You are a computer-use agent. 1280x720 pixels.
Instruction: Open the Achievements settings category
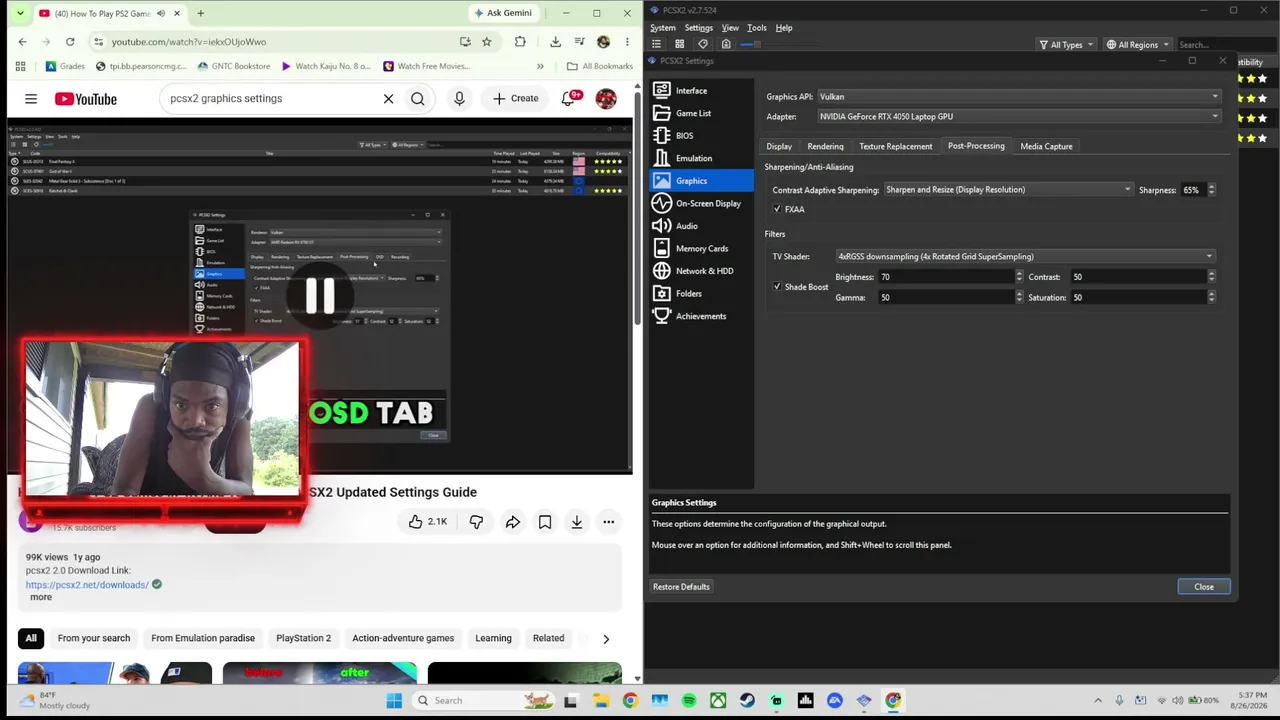701,316
